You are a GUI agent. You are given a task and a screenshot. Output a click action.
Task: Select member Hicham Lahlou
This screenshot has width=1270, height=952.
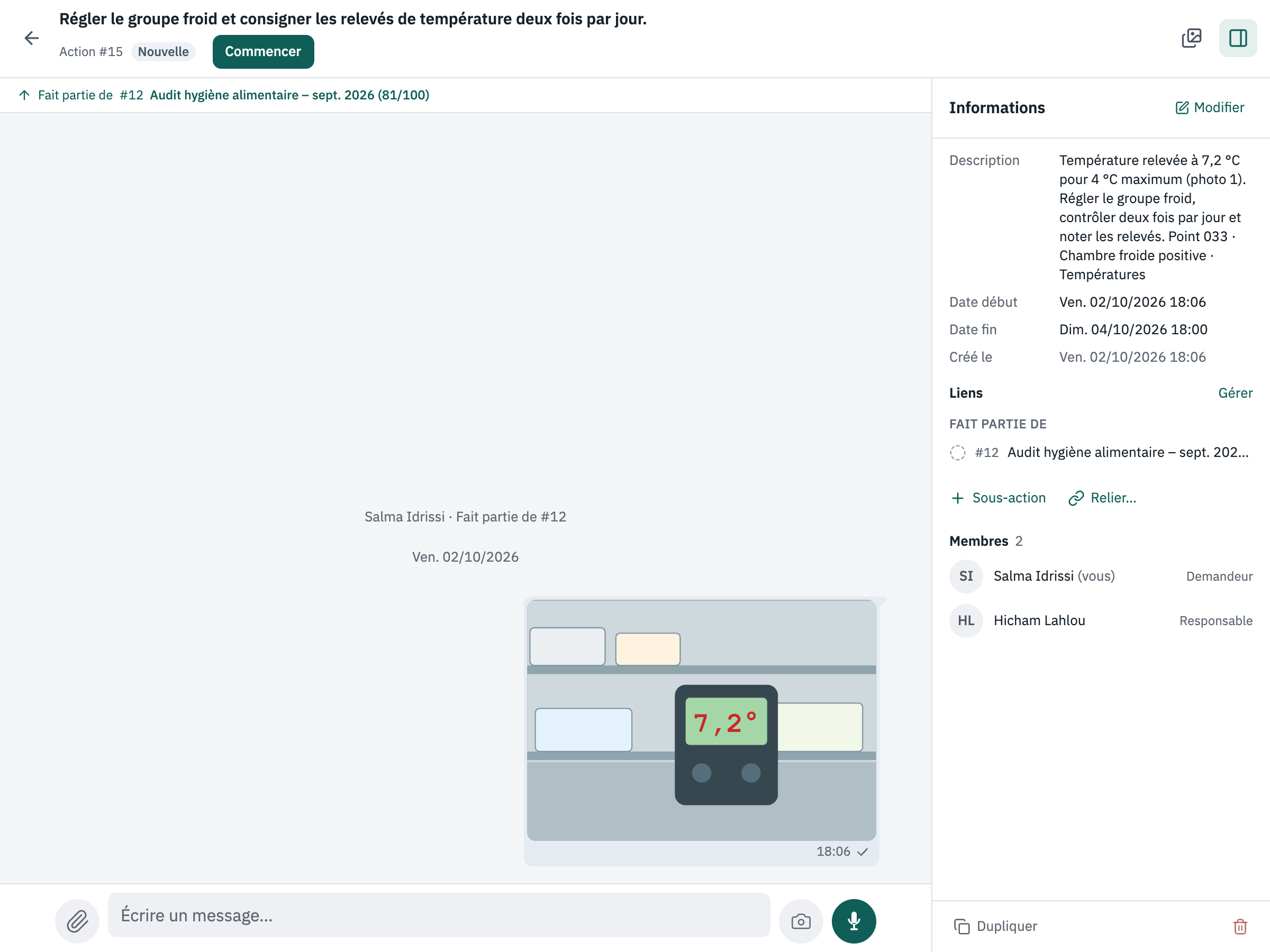[1101, 620]
